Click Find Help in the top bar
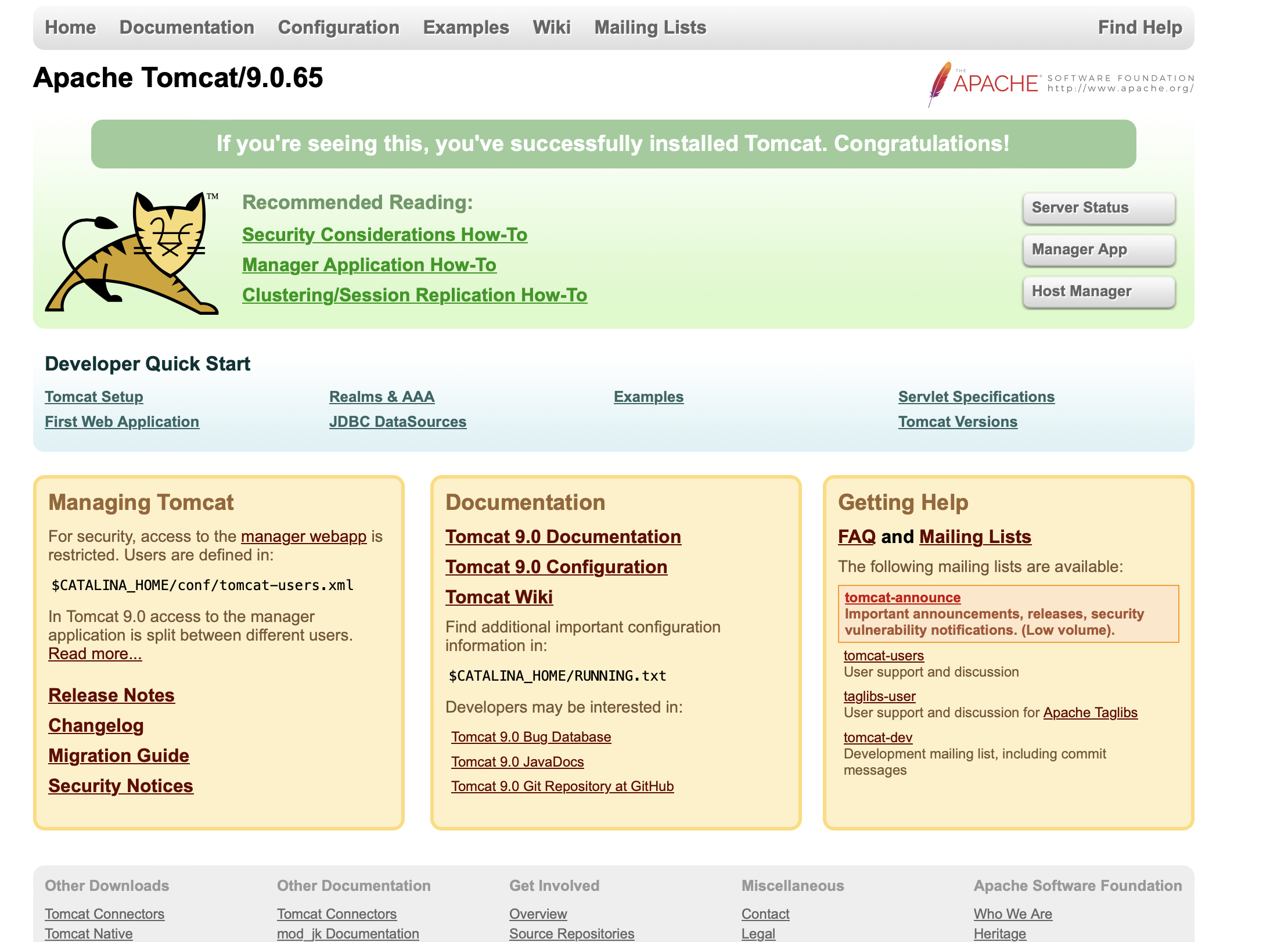The width and height of the screenshot is (1288, 942). (1140, 27)
